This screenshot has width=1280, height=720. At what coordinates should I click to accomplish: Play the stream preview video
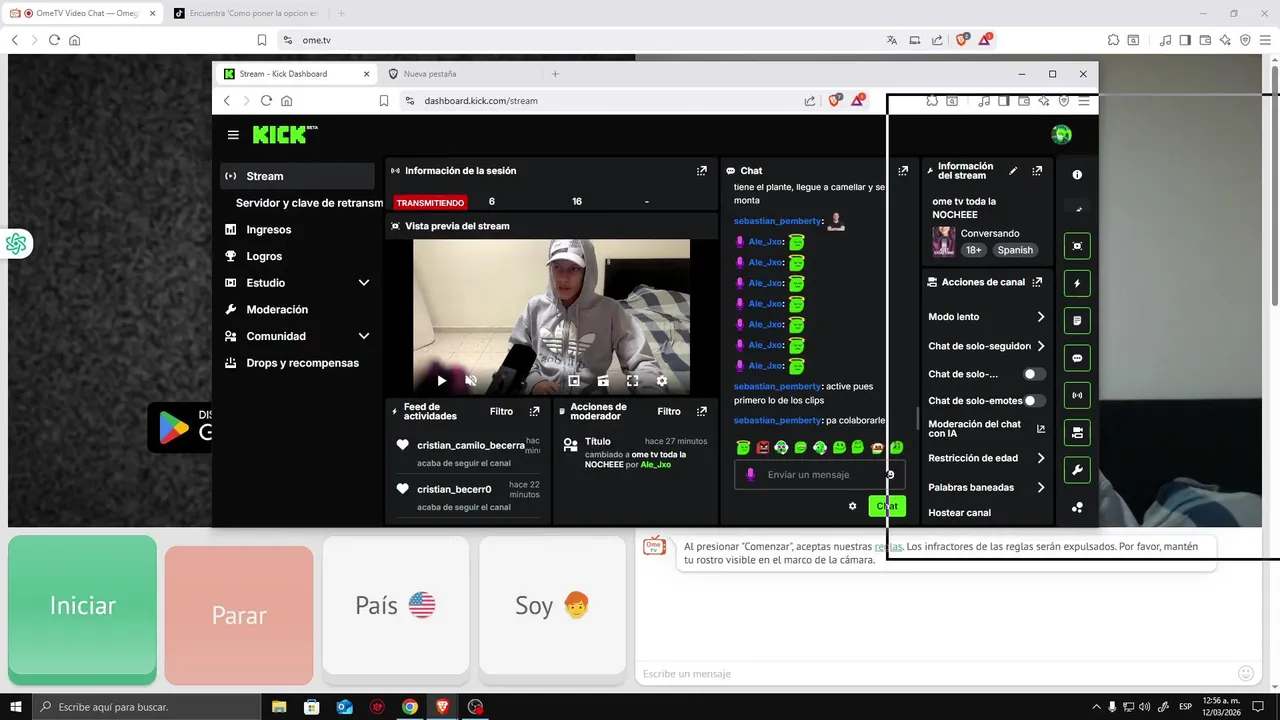pyautogui.click(x=441, y=381)
